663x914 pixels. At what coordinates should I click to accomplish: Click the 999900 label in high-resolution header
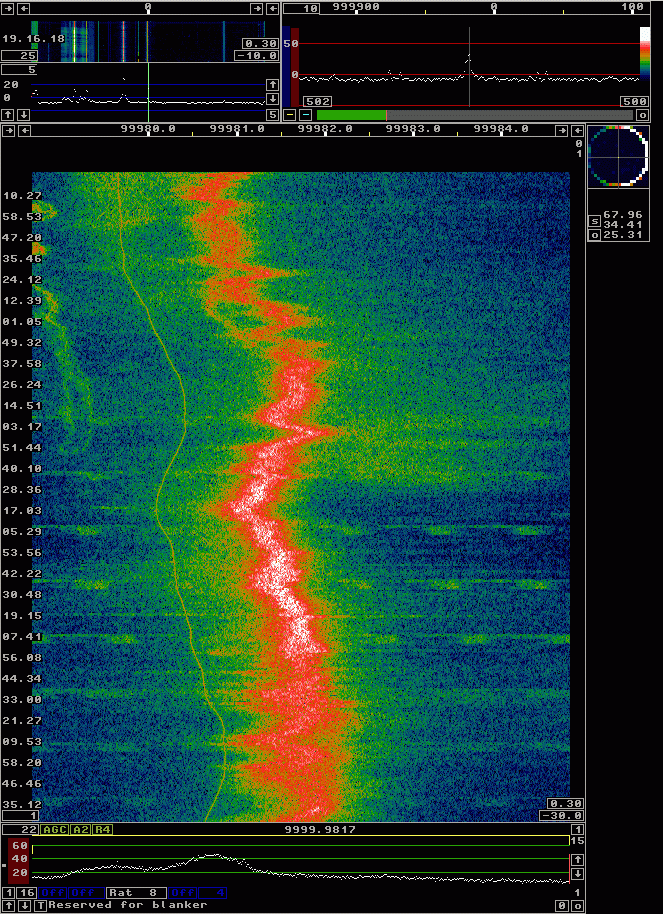point(356,8)
